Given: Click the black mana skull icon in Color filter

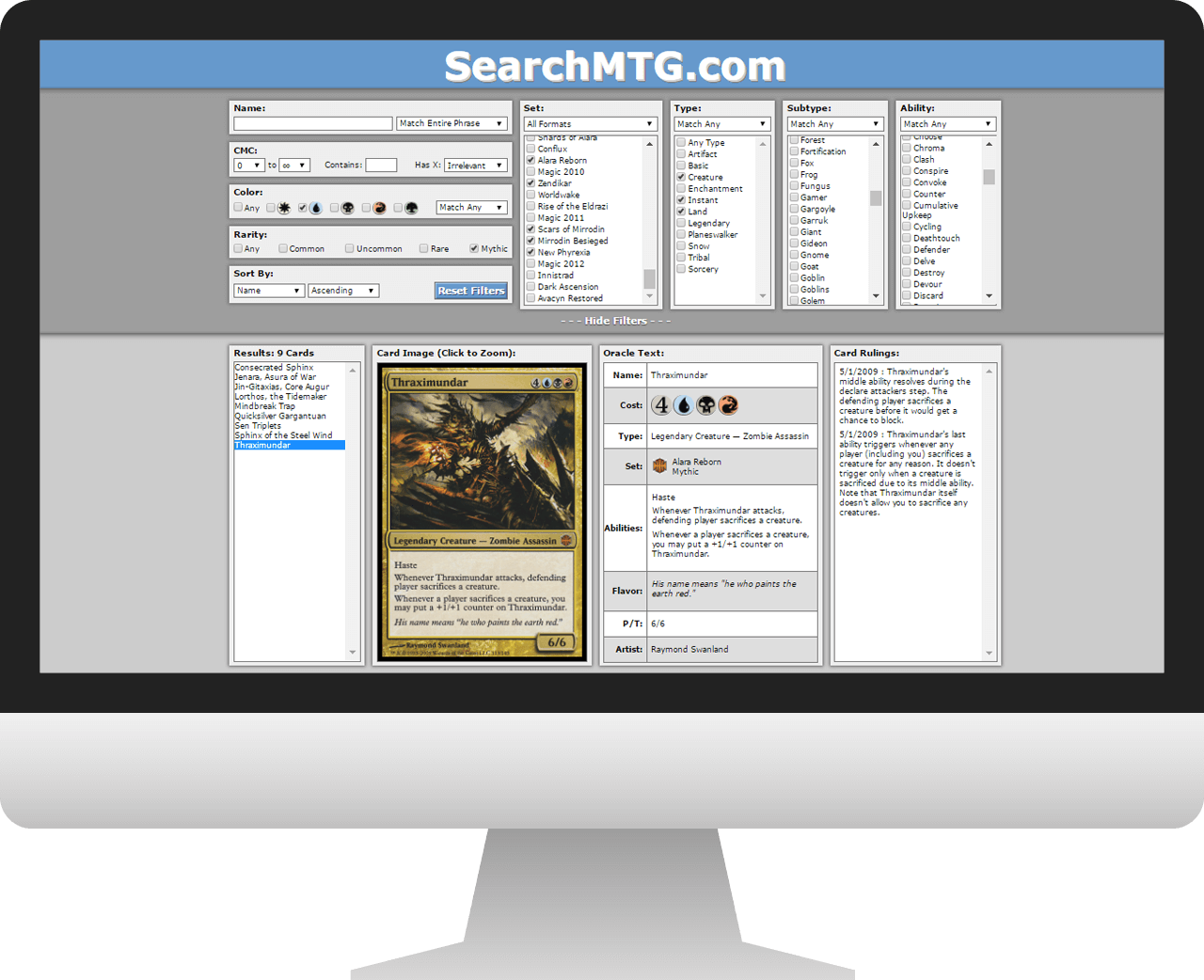Looking at the screenshot, I should [x=348, y=208].
